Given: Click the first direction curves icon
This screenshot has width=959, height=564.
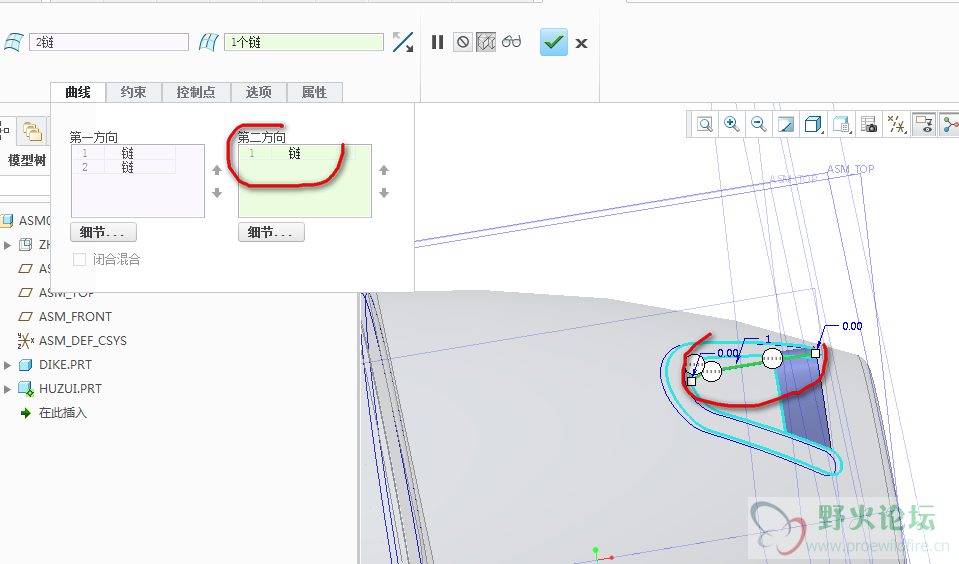Looking at the screenshot, I should point(13,42).
